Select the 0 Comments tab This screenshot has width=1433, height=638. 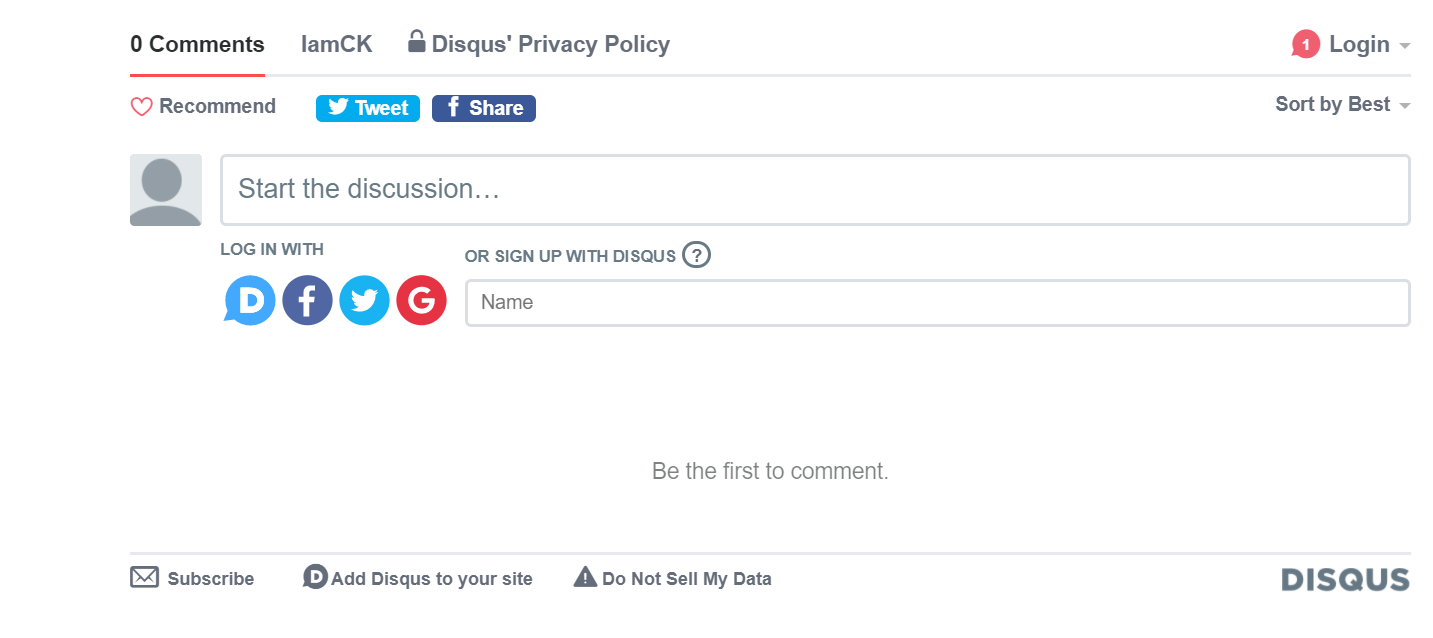(x=197, y=44)
